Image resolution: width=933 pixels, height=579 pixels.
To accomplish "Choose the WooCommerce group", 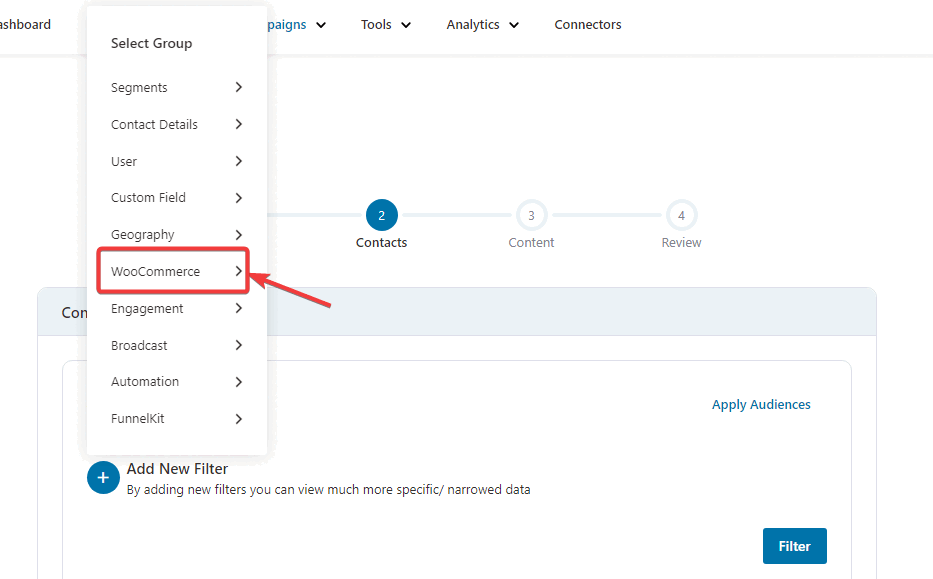I will pos(173,271).
